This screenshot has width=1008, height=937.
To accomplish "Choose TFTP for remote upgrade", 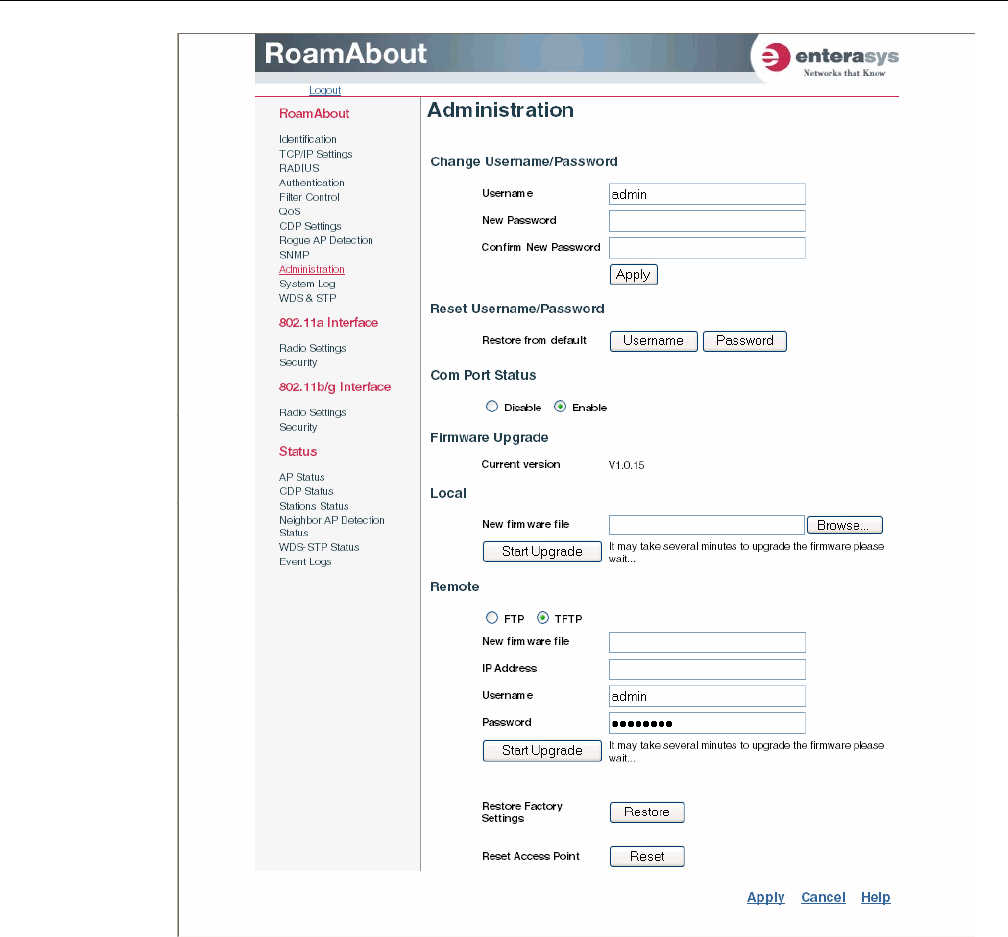I will pos(543,618).
